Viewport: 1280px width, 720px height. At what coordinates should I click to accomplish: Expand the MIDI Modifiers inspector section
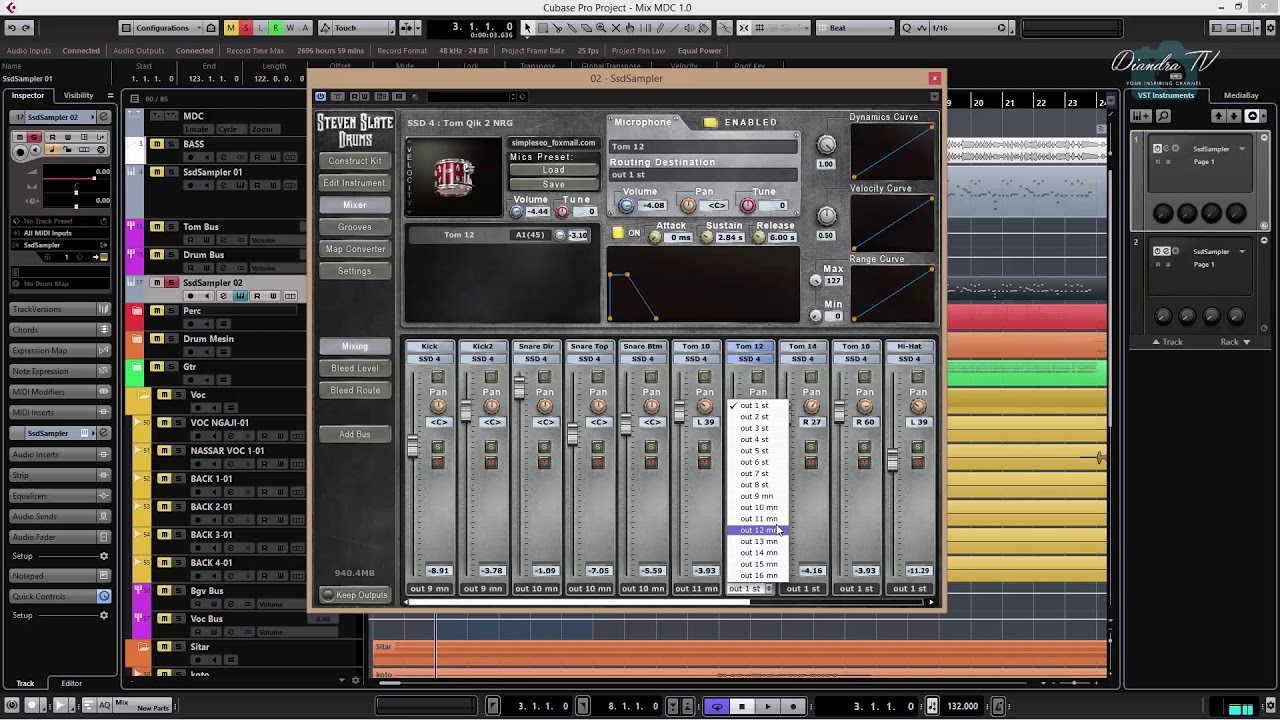58,392
